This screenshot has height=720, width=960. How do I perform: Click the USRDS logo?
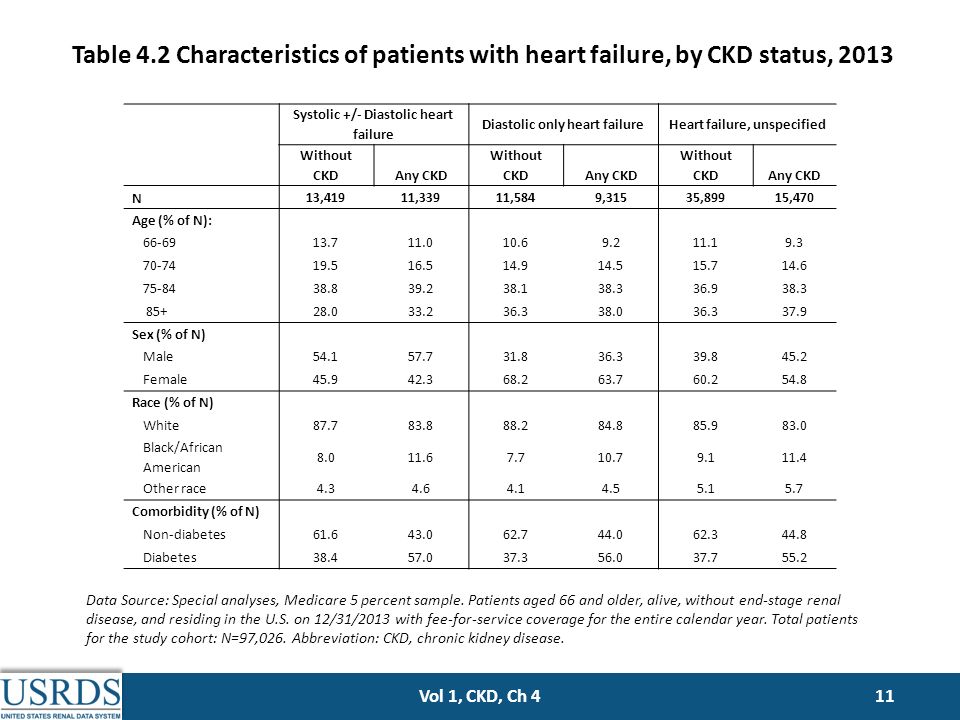(61, 696)
